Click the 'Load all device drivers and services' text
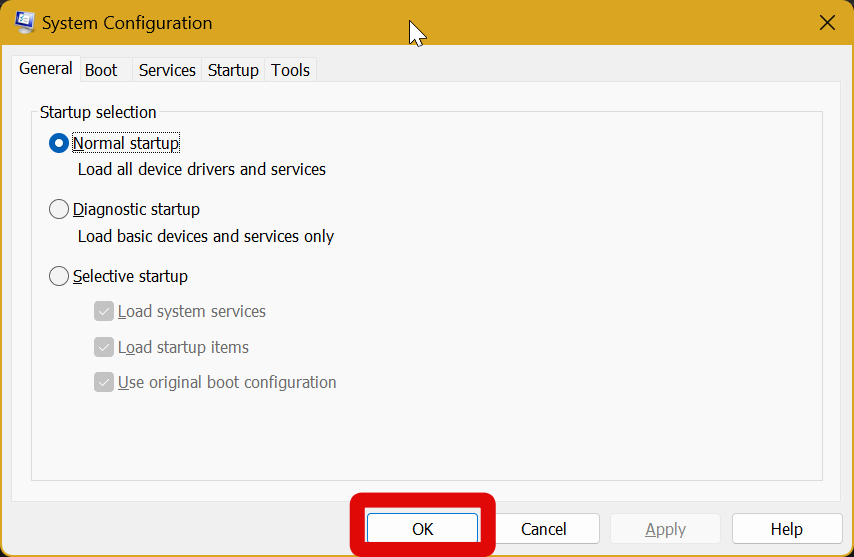 click(x=202, y=170)
